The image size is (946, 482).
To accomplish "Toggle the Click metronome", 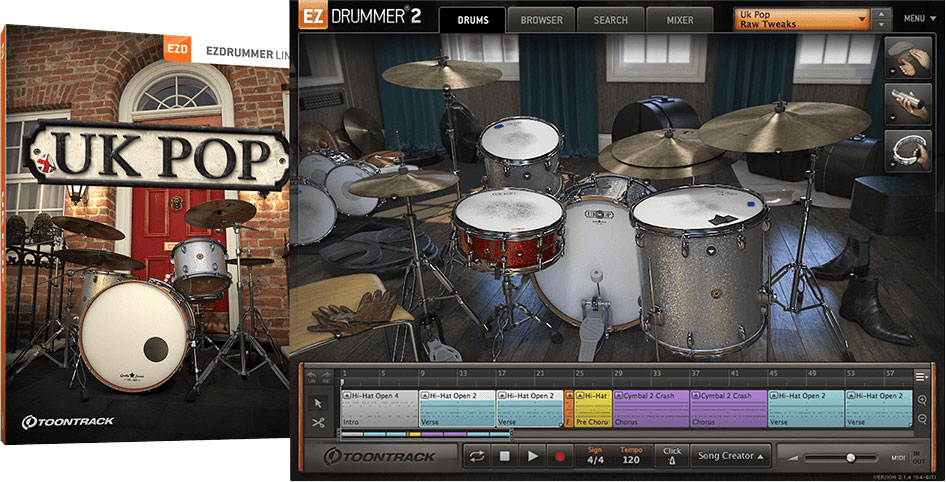I will 672,456.
